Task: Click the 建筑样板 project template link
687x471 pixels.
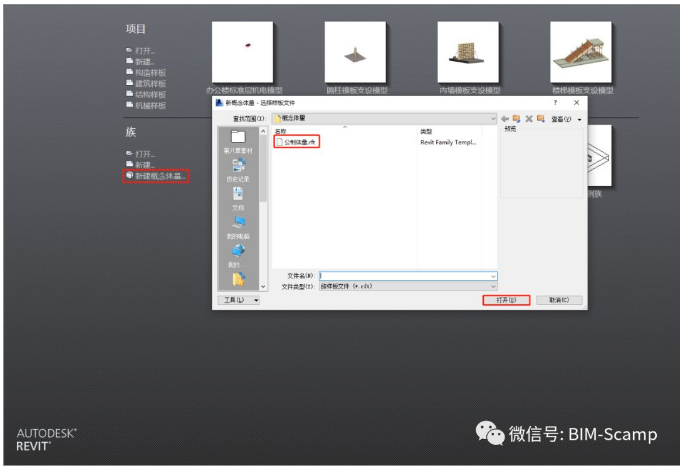Action: pyautogui.click(x=150, y=84)
